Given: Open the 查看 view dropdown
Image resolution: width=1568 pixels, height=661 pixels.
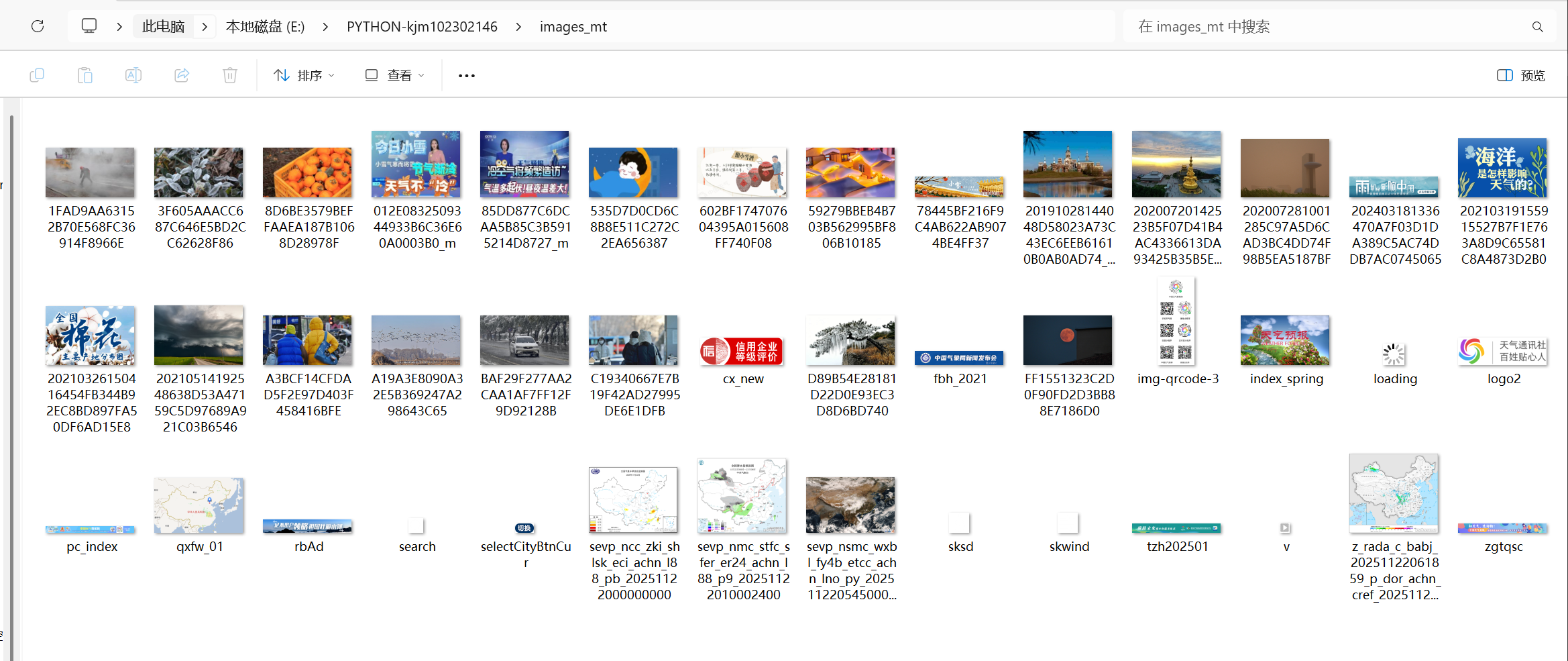Looking at the screenshot, I should [394, 75].
